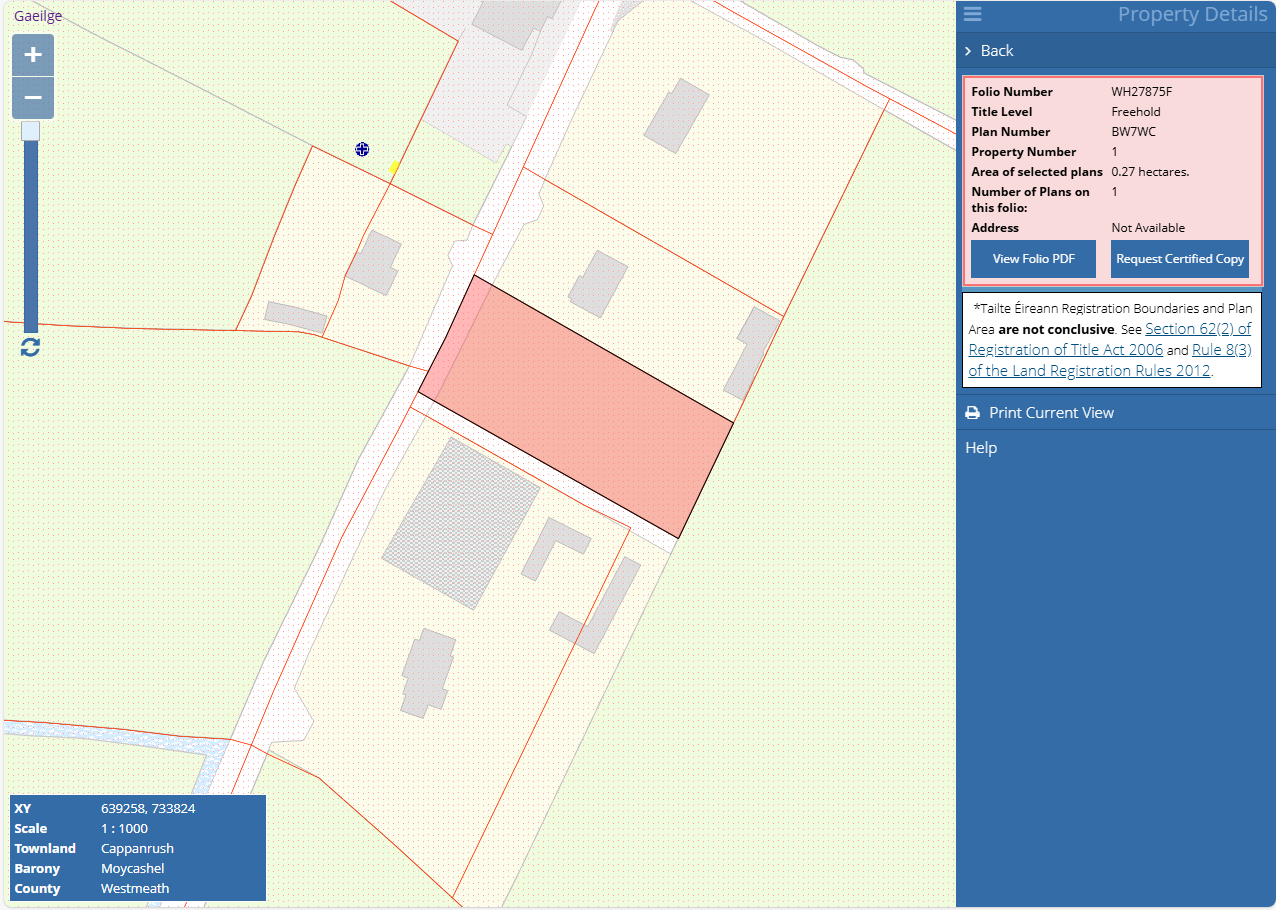1276x910 pixels.
Task: Click the printer icon in side panel
Action: tap(972, 413)
